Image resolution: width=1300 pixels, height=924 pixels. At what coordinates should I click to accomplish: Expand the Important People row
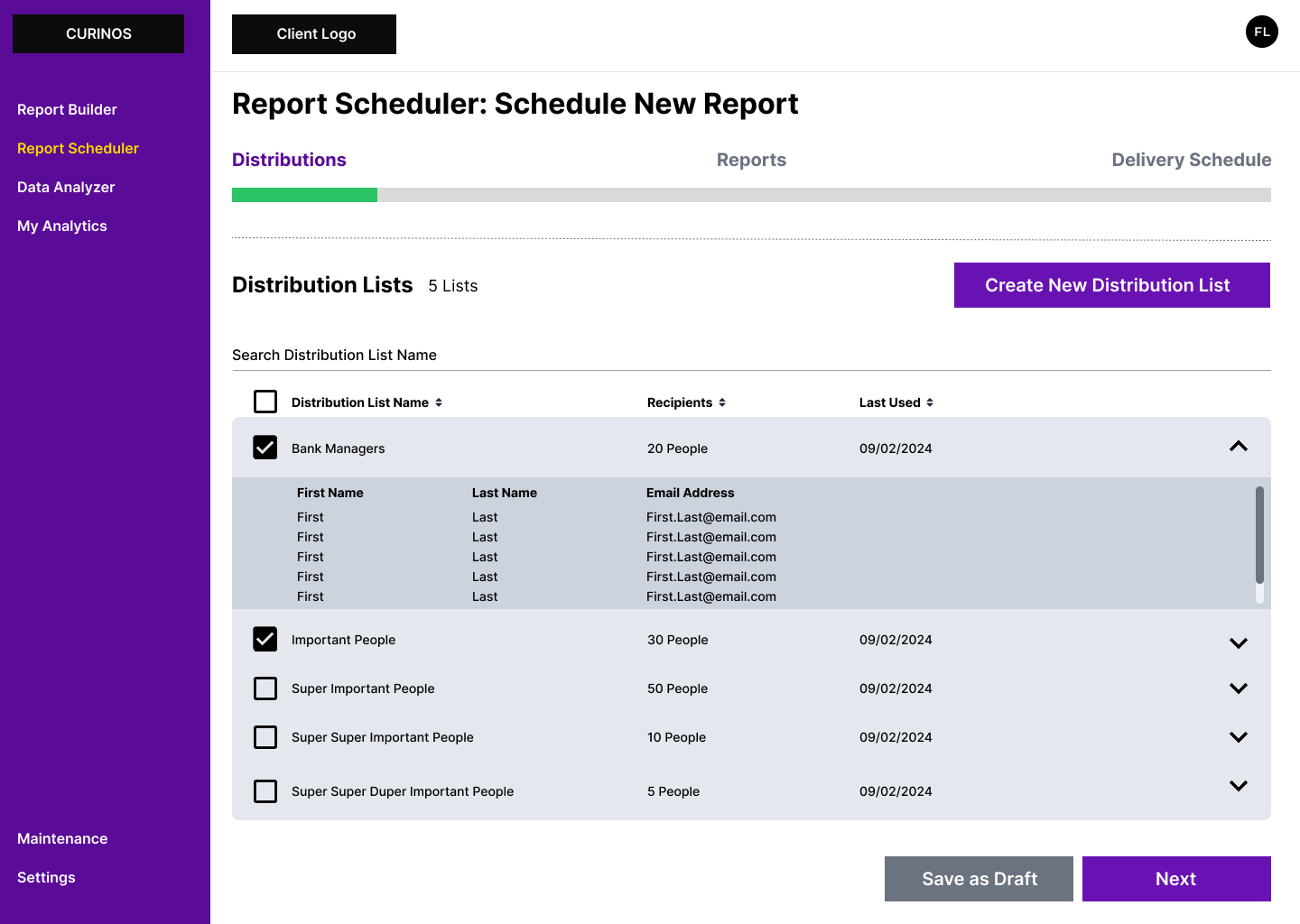(x=1239, y=643)
